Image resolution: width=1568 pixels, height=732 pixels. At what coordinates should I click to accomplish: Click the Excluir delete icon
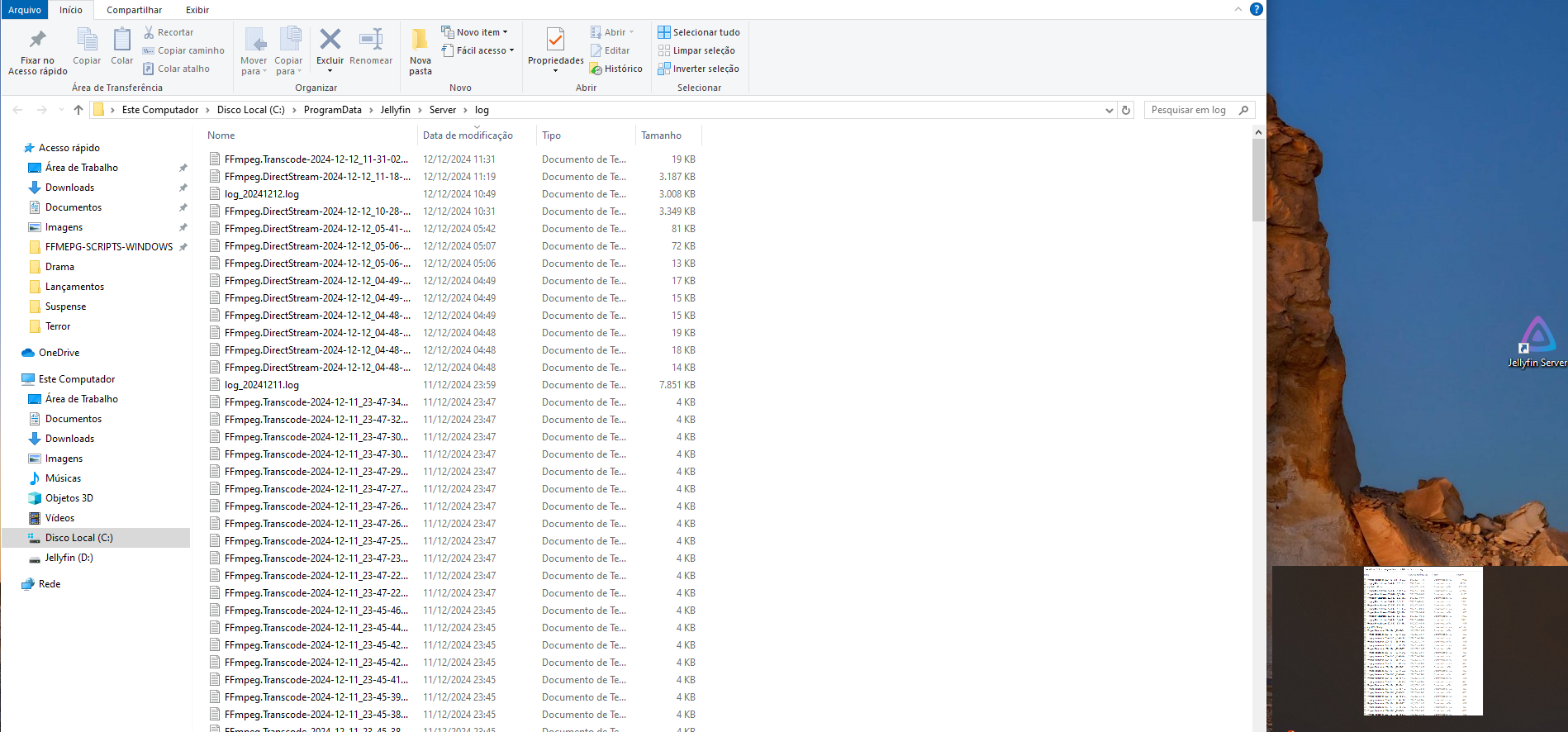tap(330, 40)
